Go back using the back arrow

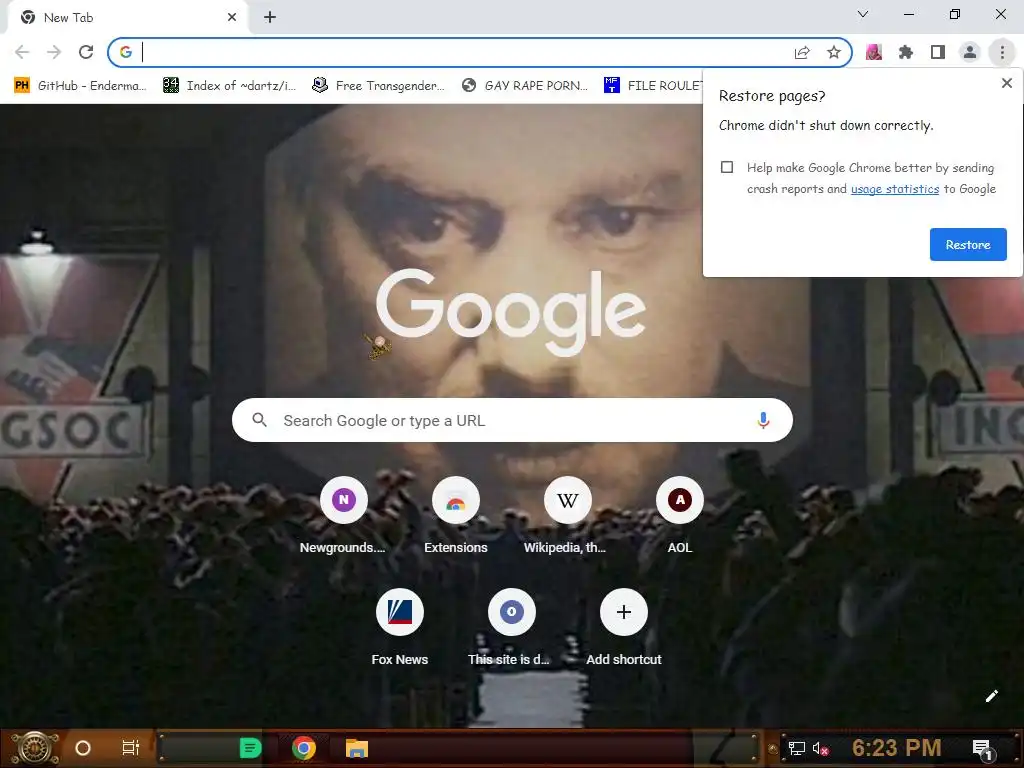click(x=22, y=52)
